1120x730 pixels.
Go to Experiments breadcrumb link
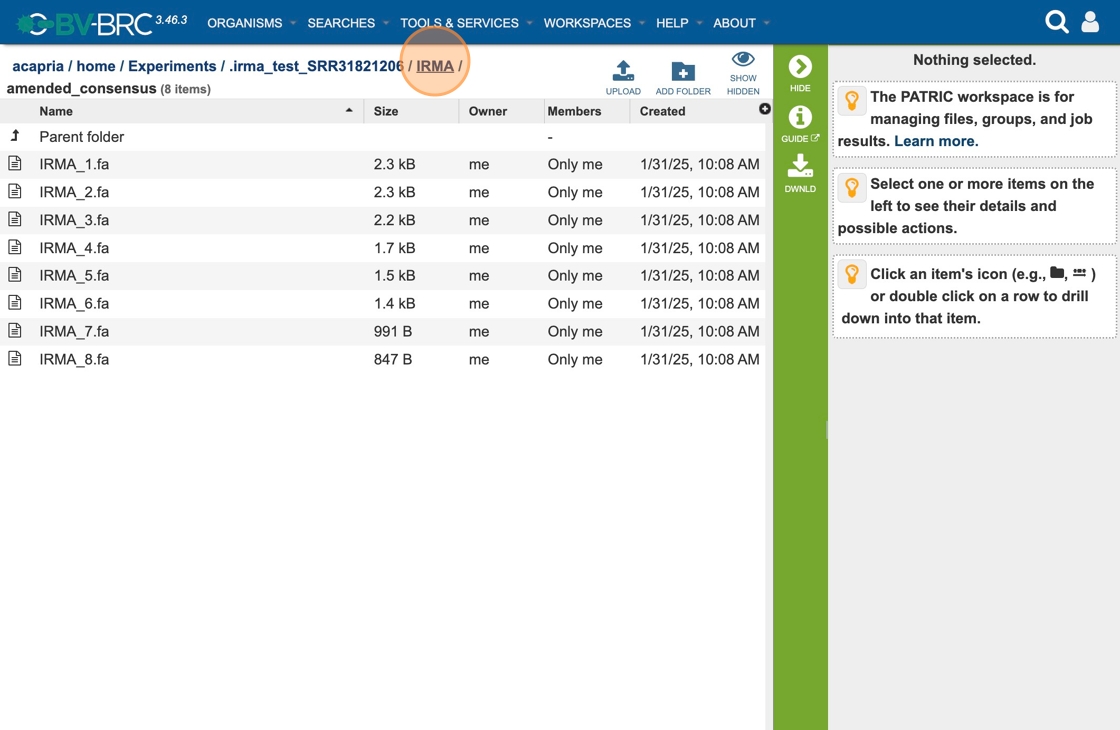click(x=172, y=66)
